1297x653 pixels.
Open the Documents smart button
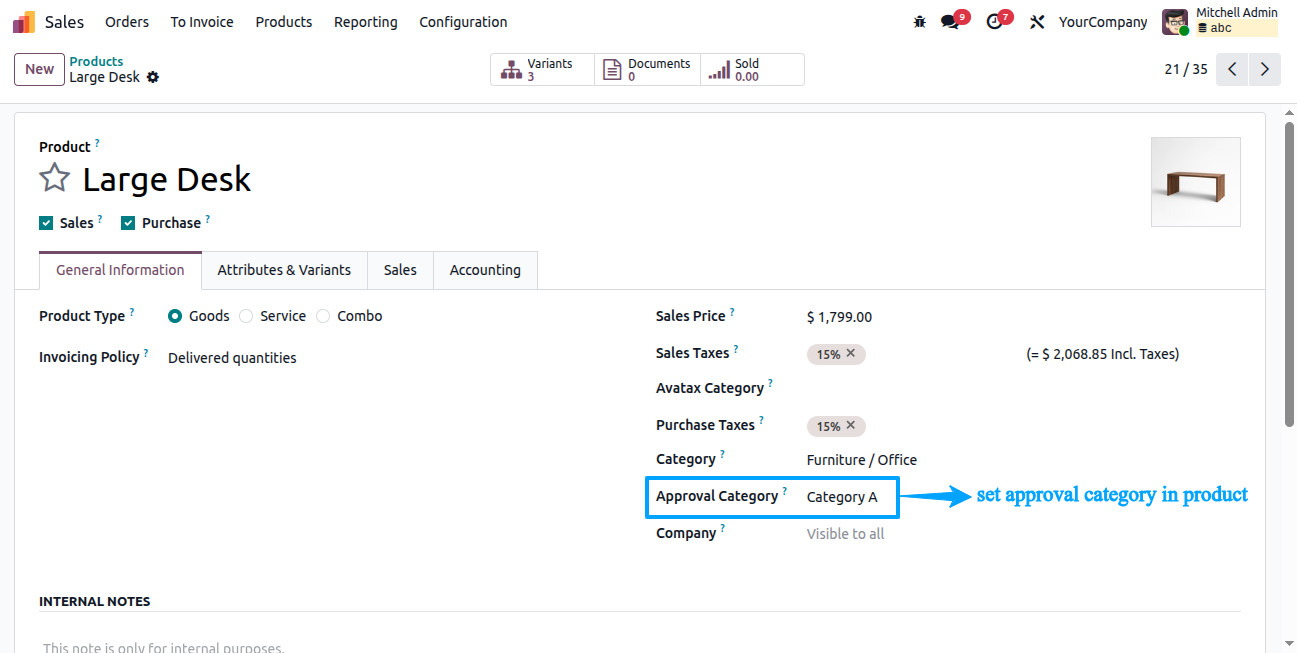point(648,69)
